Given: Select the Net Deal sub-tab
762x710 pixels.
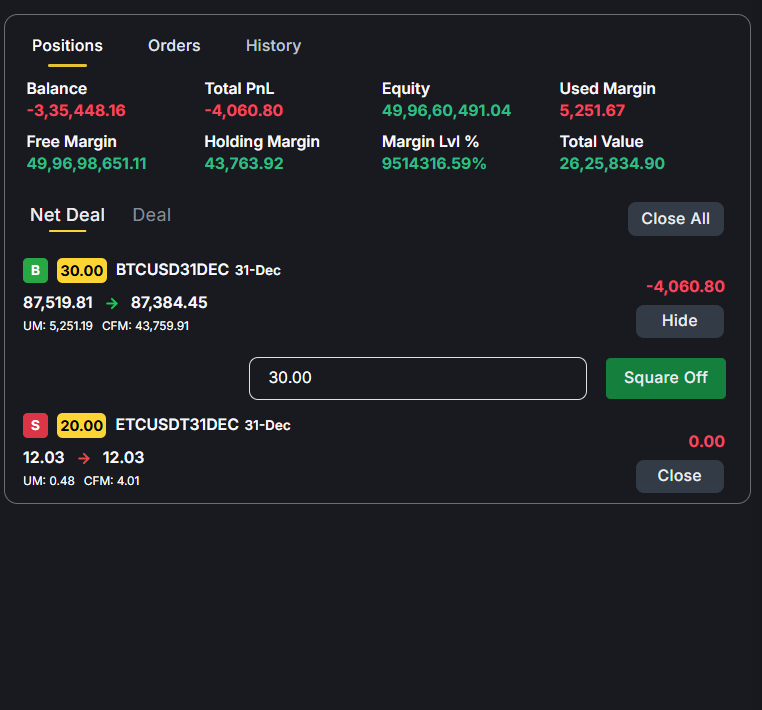Looking at the screenshot, I should tap(67, 215).
